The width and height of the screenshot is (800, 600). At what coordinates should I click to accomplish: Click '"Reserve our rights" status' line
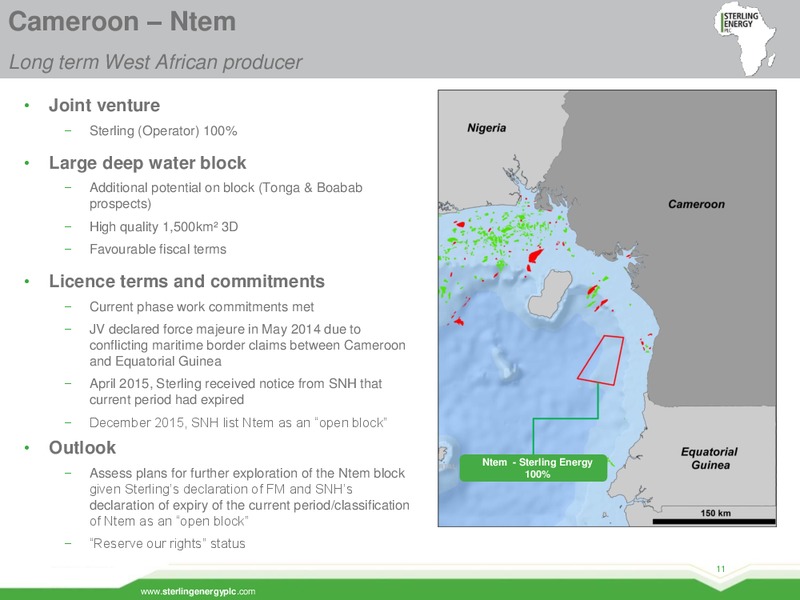(x=167, y=543)
